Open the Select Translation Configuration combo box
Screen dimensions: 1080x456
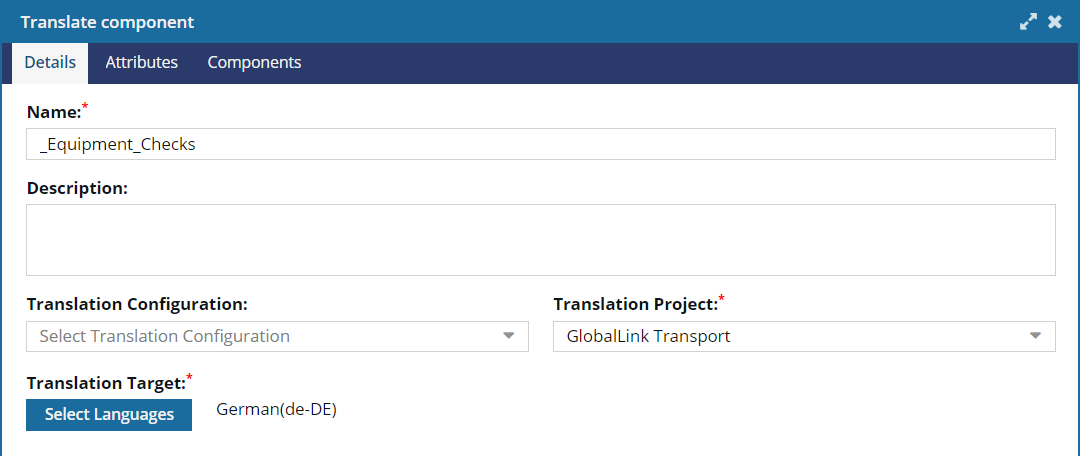[278, 336]
